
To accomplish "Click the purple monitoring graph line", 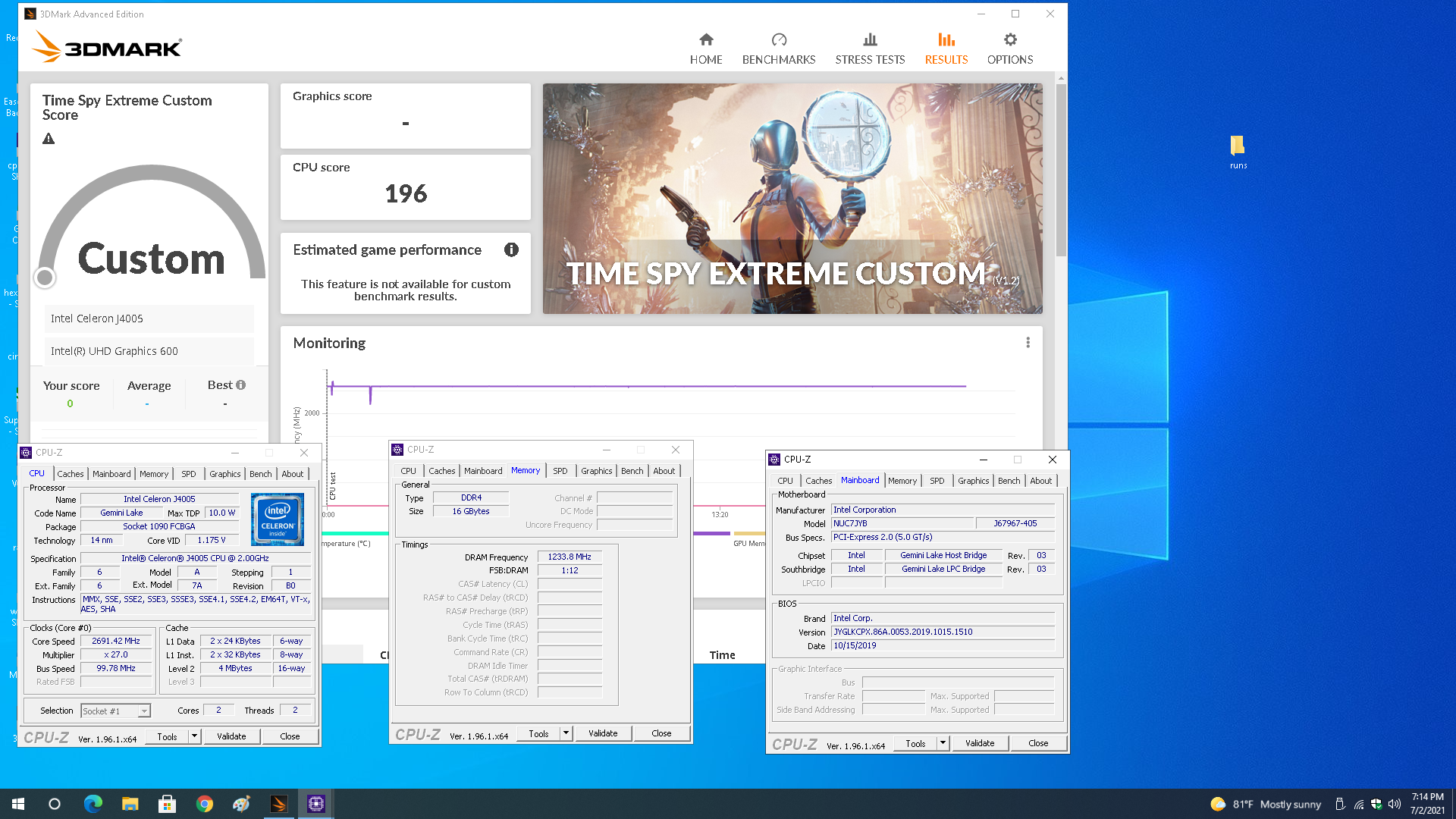I will coord(648,386).
